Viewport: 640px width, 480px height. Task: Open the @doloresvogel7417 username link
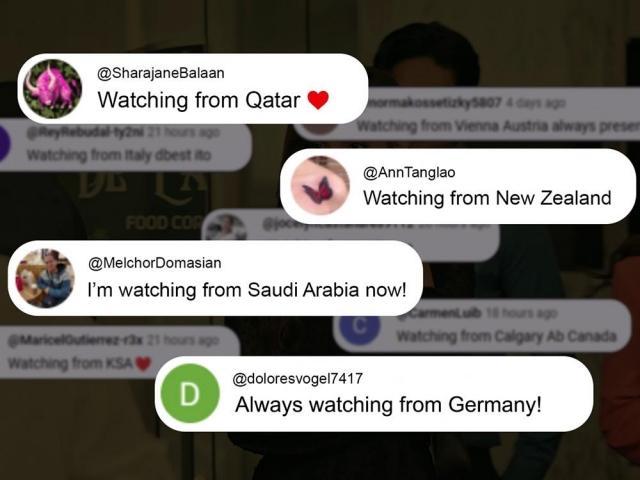click(298, 379)
